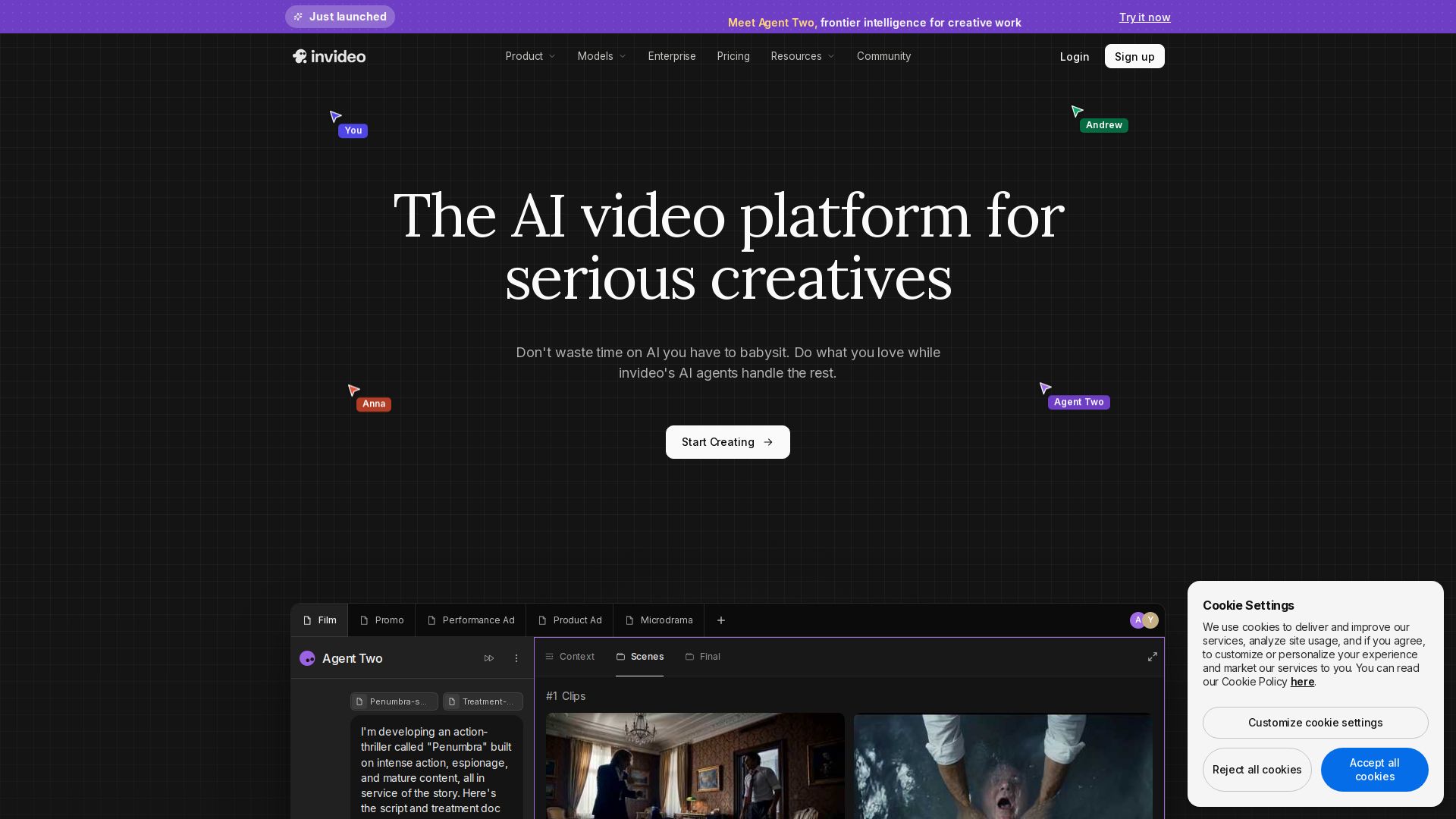1456x819 pixels.
Task: Select the Performance Ad tab
Action: point(471,620)
